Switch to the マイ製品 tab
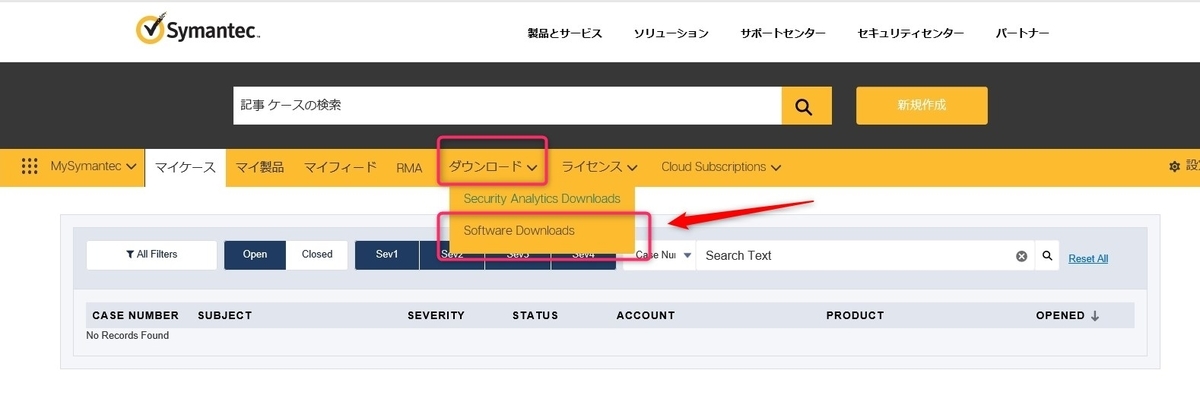This screenshot has height=408, width=1200. click(259, 167)
